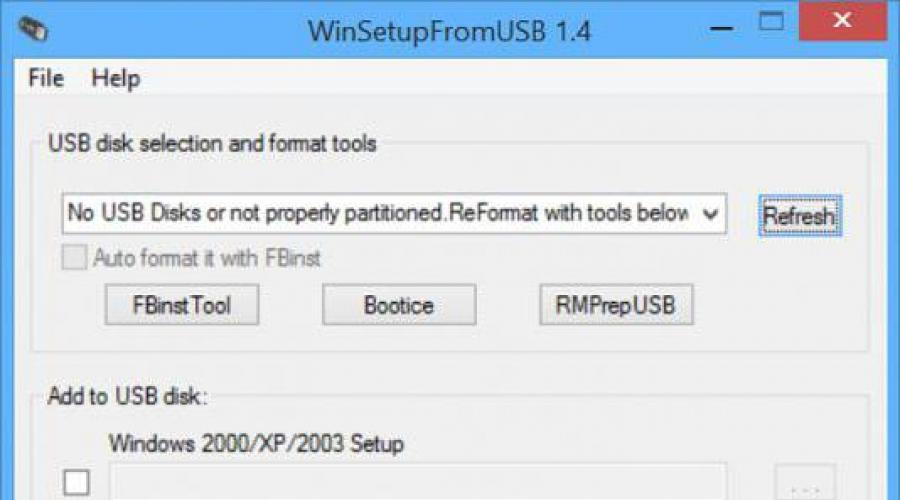Image resolution: width=900 pixels, height=500 pixels.
Task: Launch FBinst Tool
Action: tap(182, 305)
